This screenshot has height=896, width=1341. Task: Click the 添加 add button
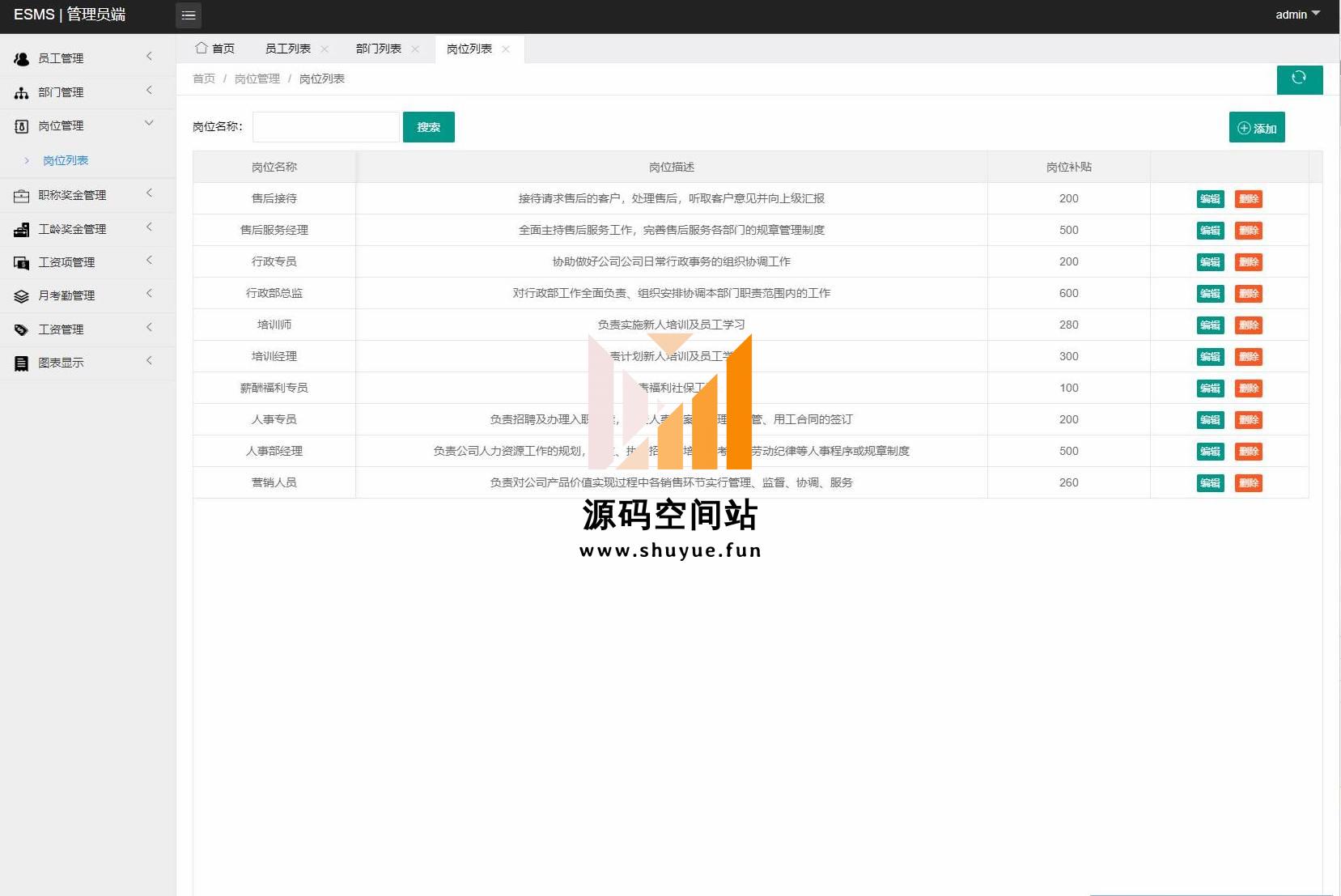(x=1257, y=128)
